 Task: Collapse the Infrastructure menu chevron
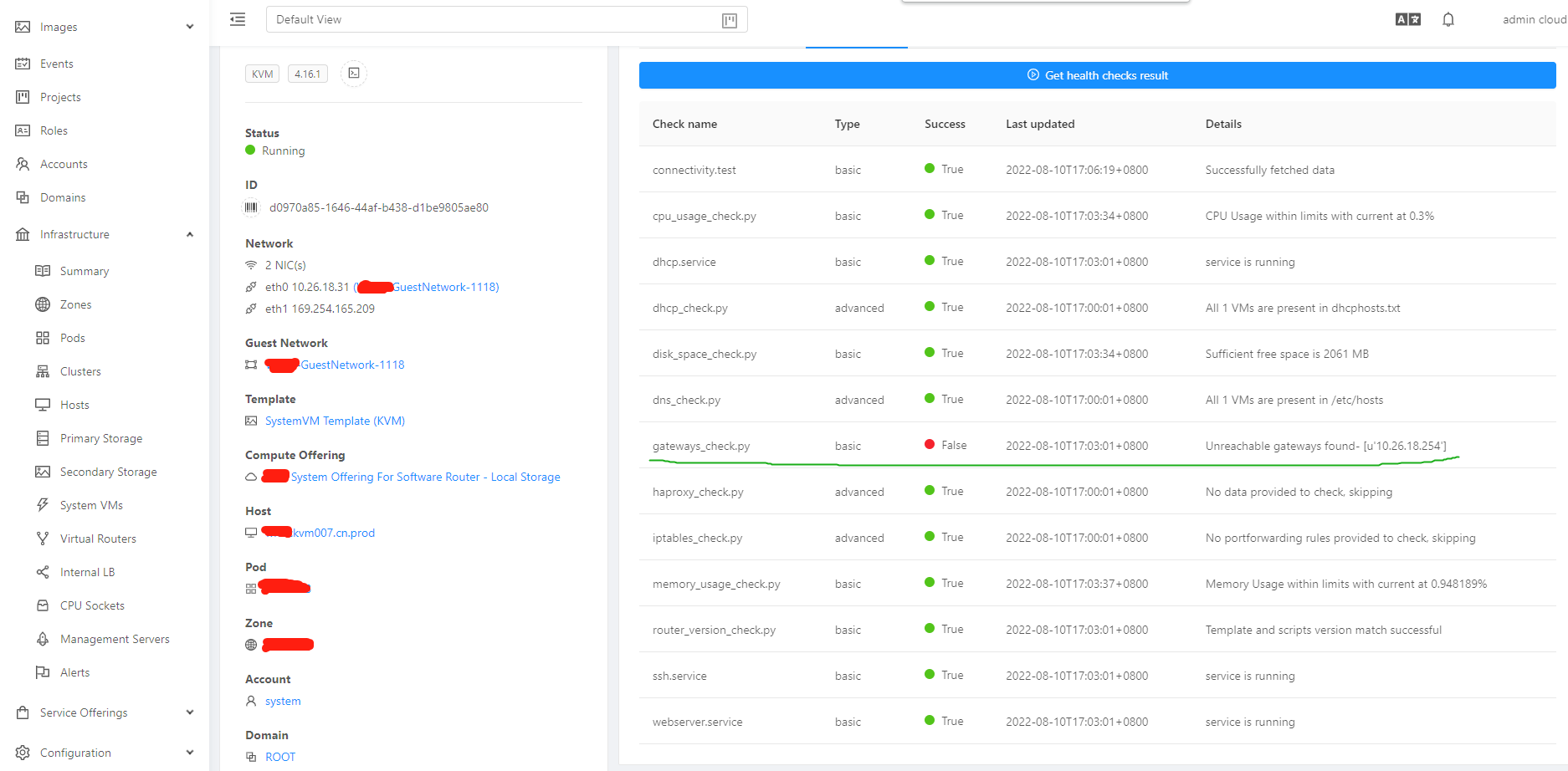click(x=190, y=234)
